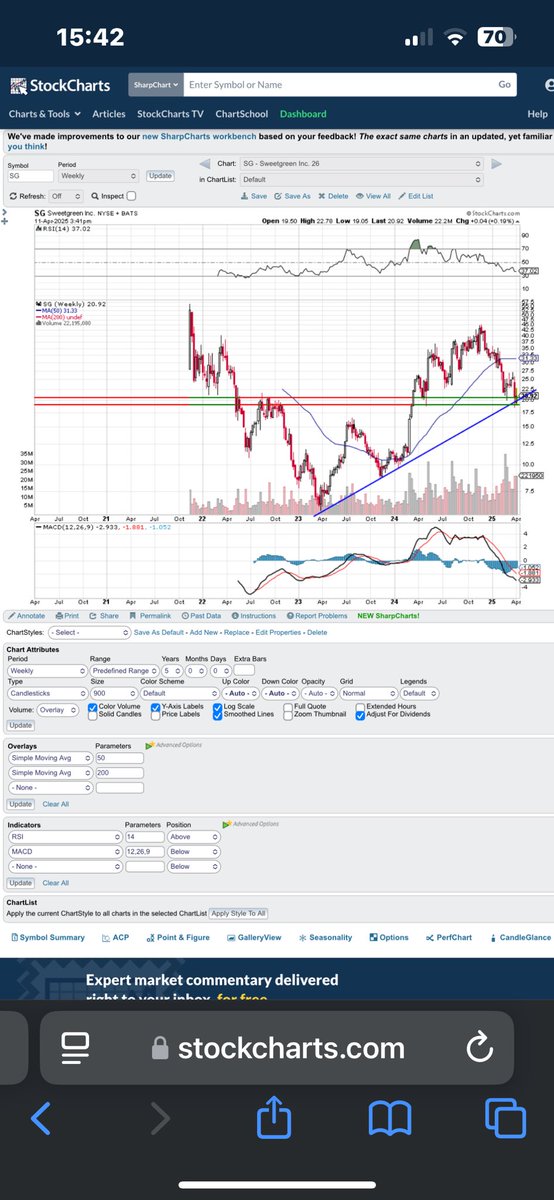This screenshot has width=554, height=1200.
Task: Go to next chart arrow
Action: click(495, 163)
